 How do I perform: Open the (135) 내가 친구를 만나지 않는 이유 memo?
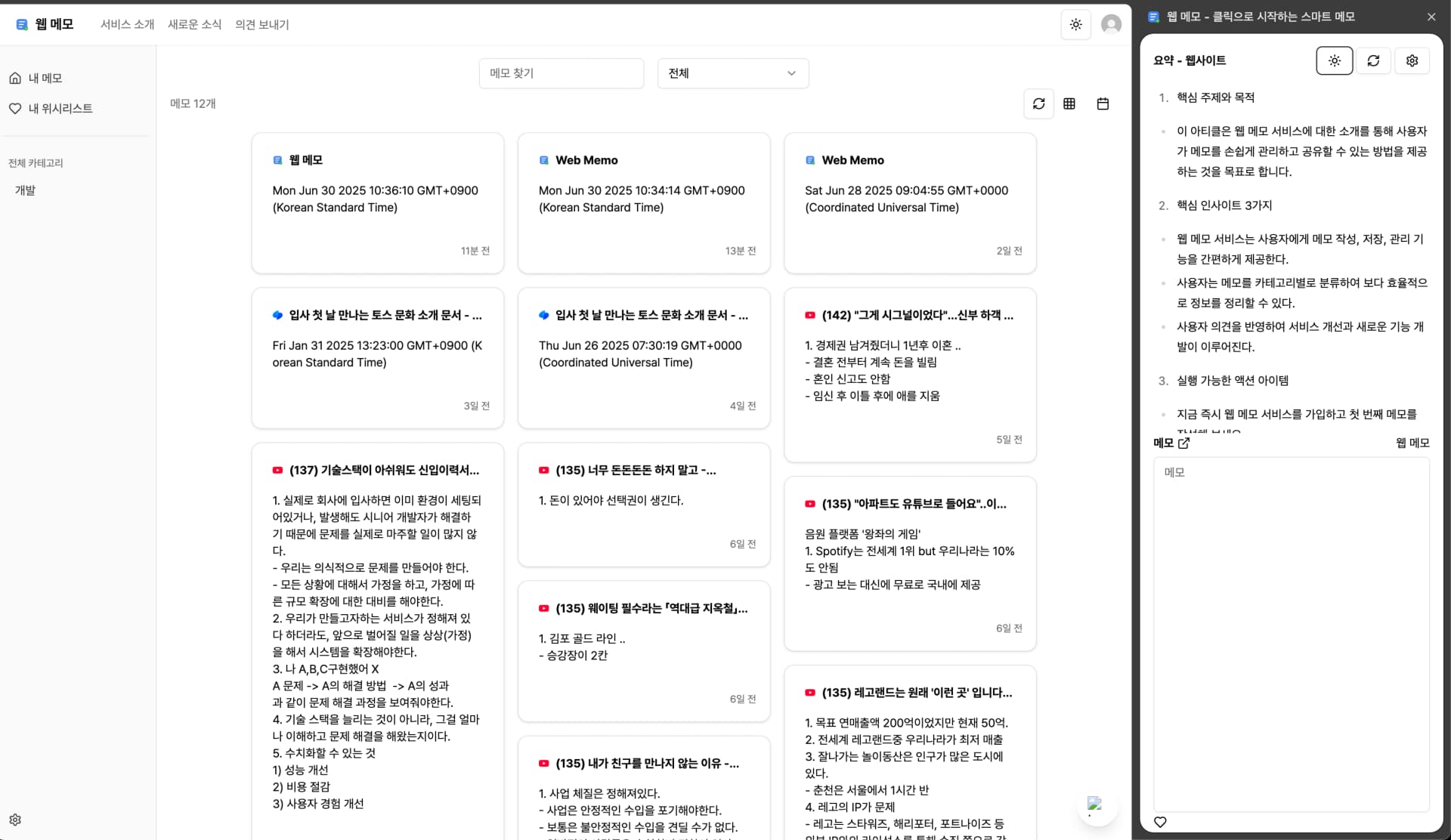pyautogui.click(x=644, y=788)
